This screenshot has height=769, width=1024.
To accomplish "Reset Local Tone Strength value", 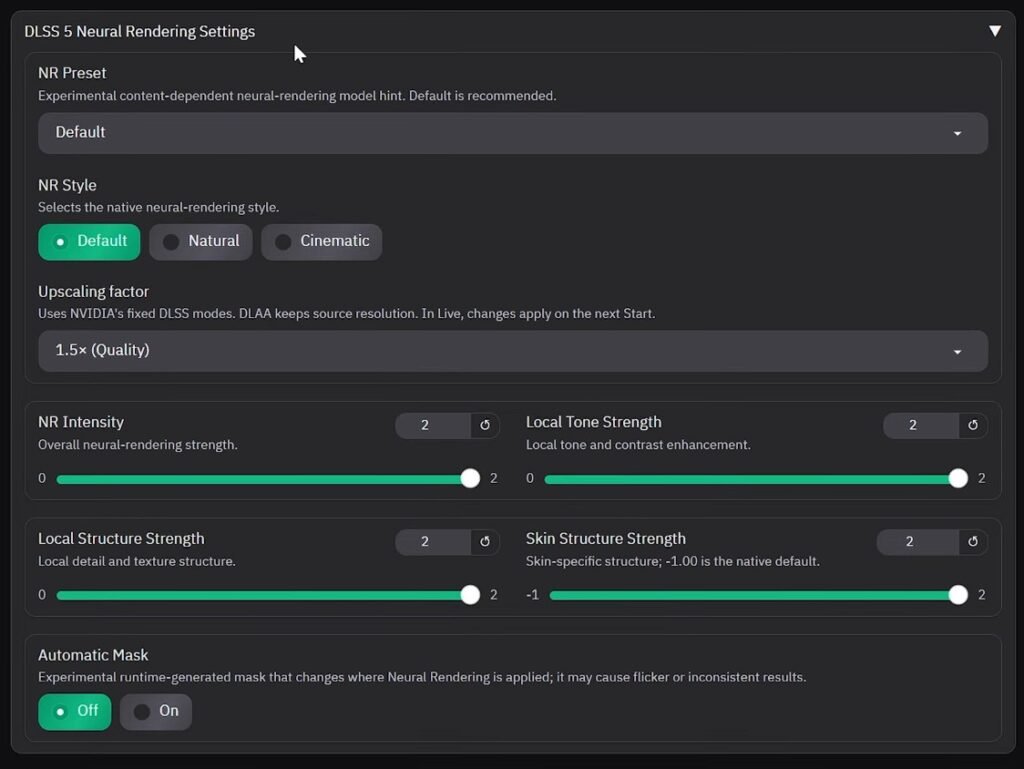I will 972,425.
